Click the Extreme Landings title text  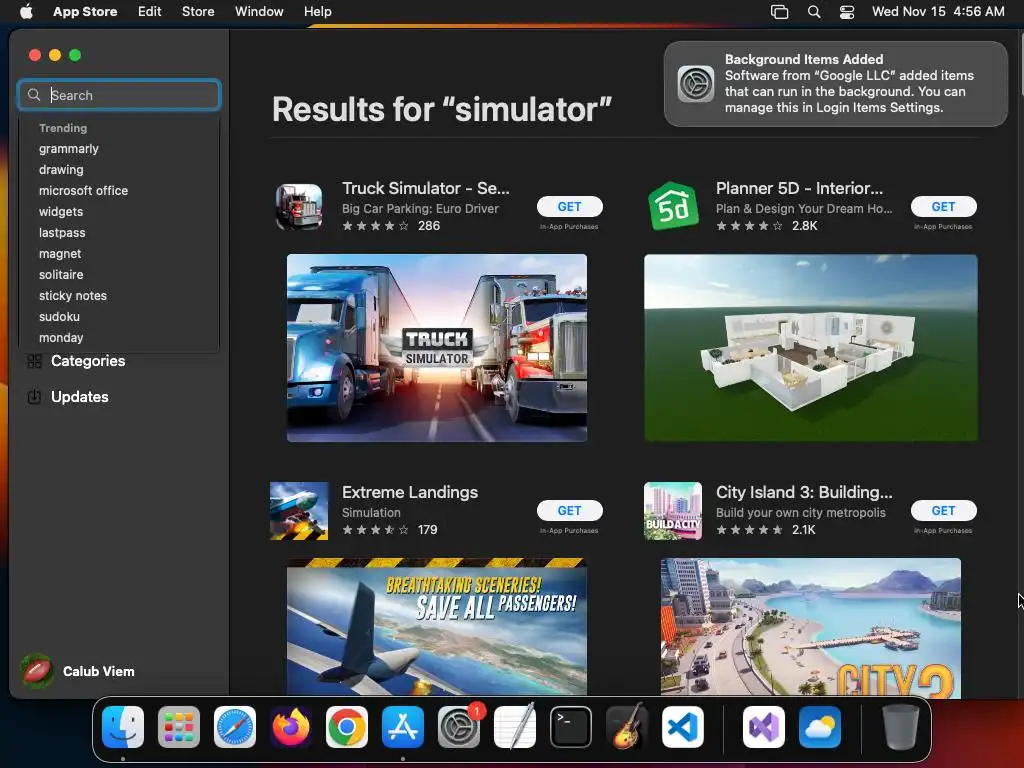tap(410, 492)
